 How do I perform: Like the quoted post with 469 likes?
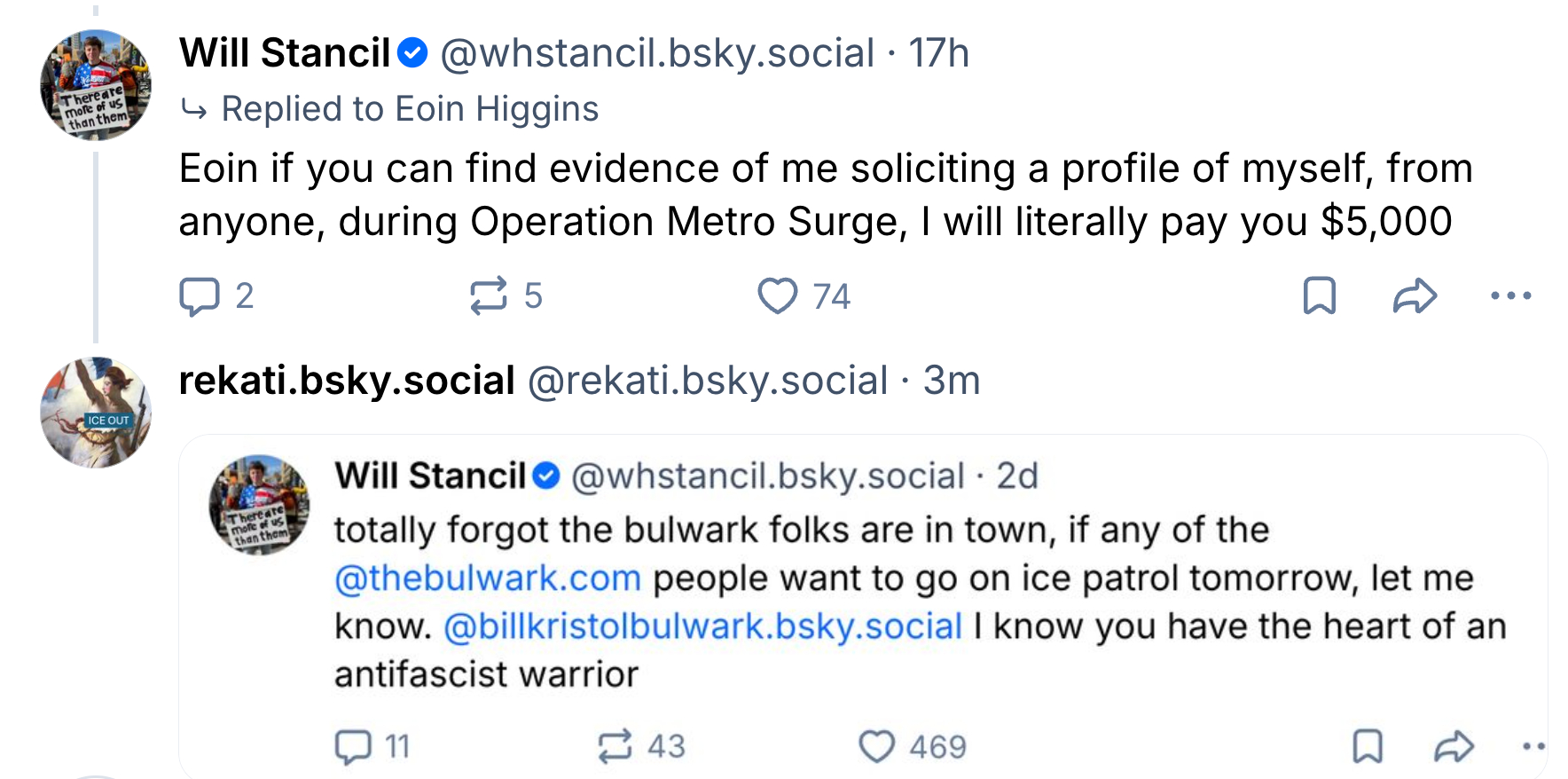(x=877, y=747)
